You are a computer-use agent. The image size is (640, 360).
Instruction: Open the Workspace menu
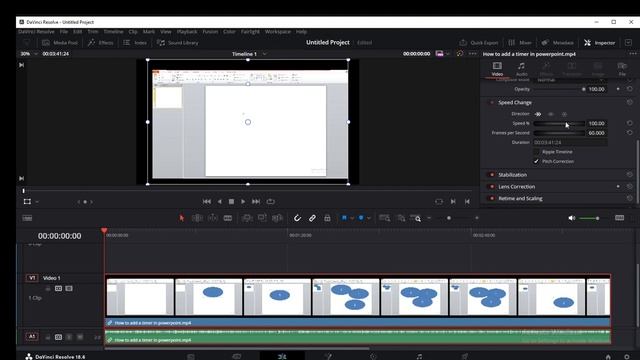point(278,31)
